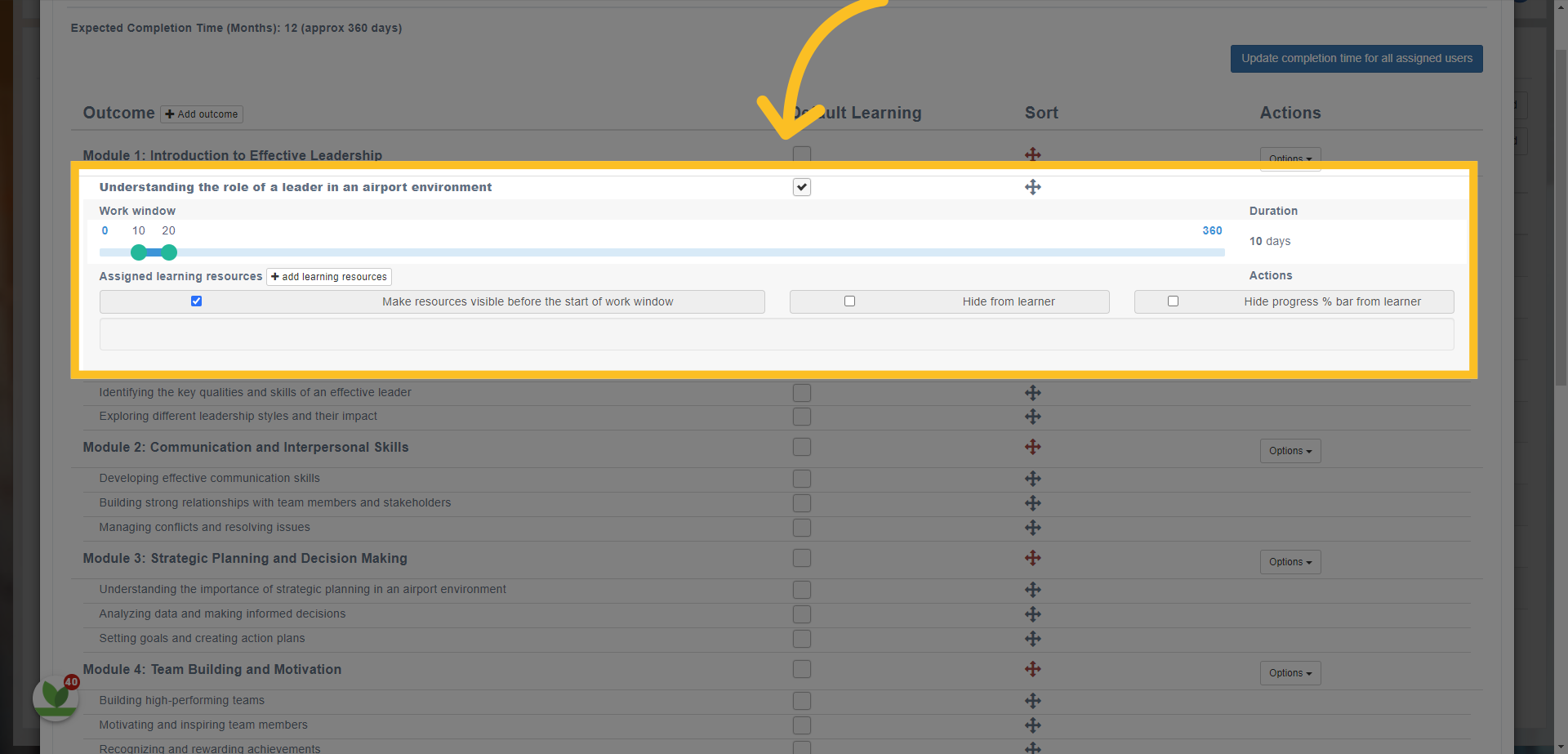Check default learning for Managing conflicts and resolving issues
Viewport: 1568px width, 754px height.
(802, 528)
